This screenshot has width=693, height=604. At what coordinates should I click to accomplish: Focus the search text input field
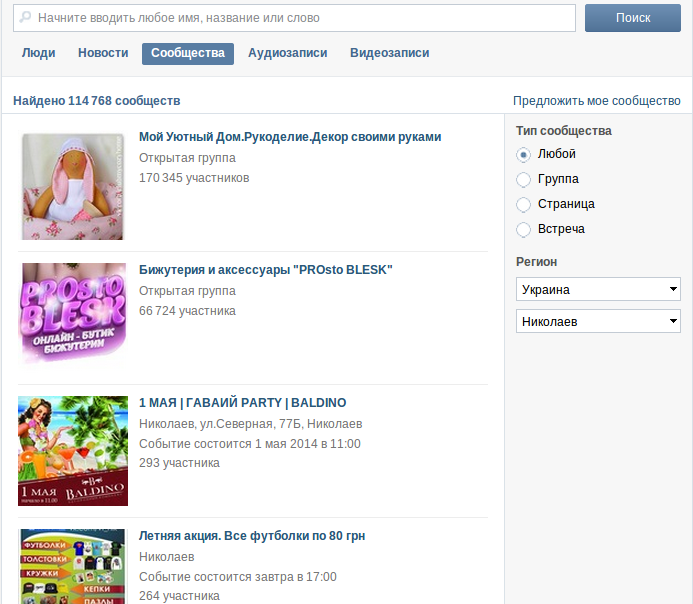tap(300, 18)
